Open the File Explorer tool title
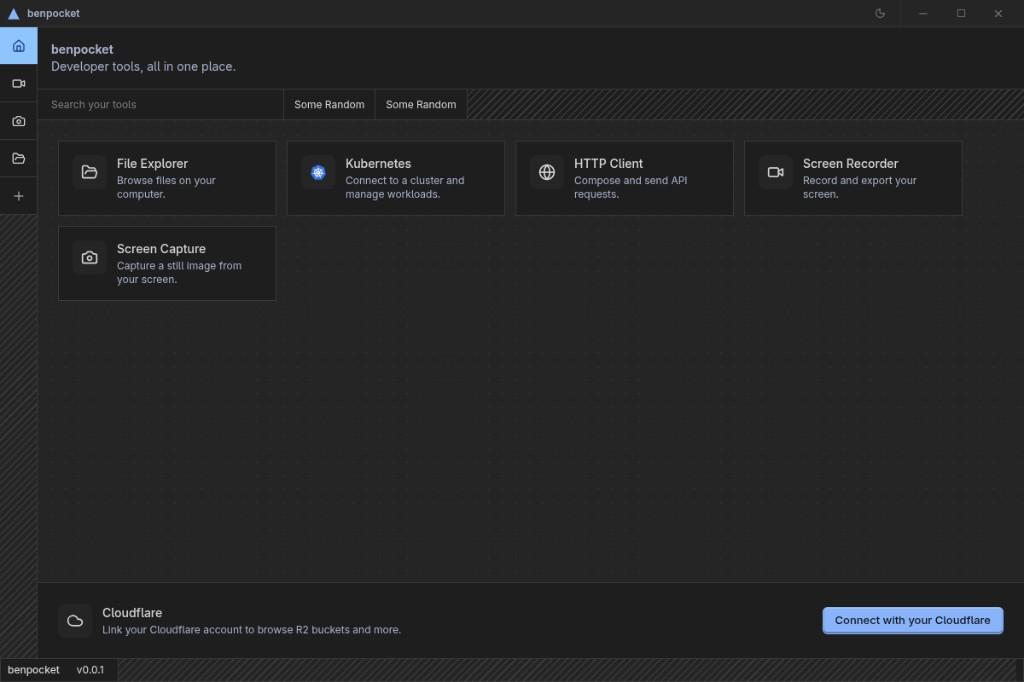 click(152, 163)
